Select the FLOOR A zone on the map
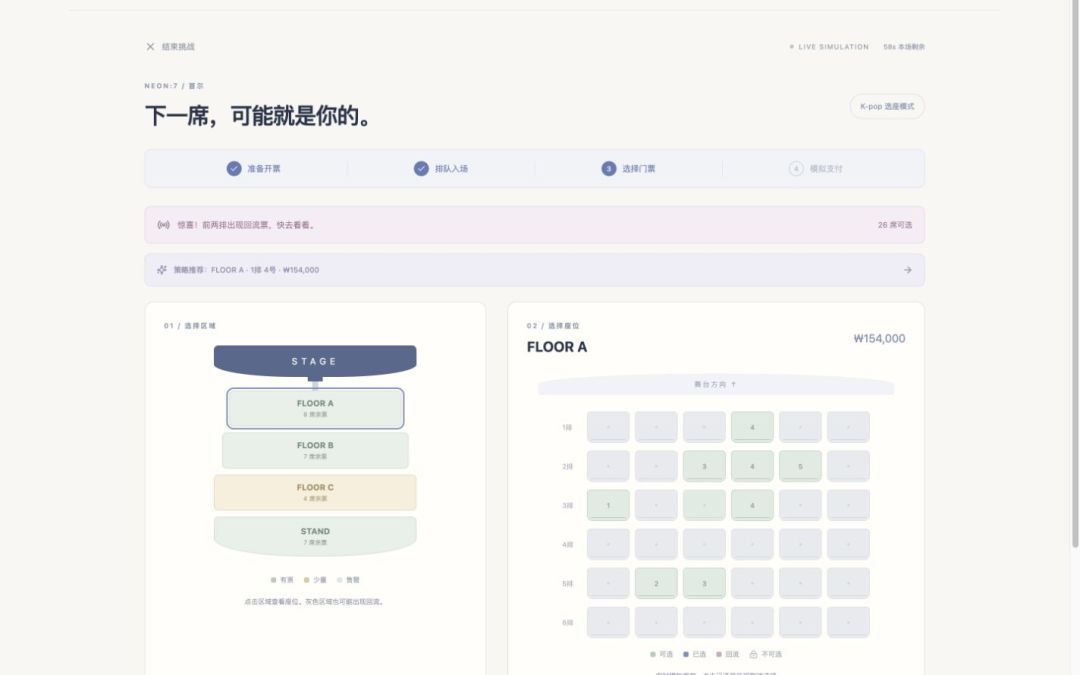 pos(315,408)
